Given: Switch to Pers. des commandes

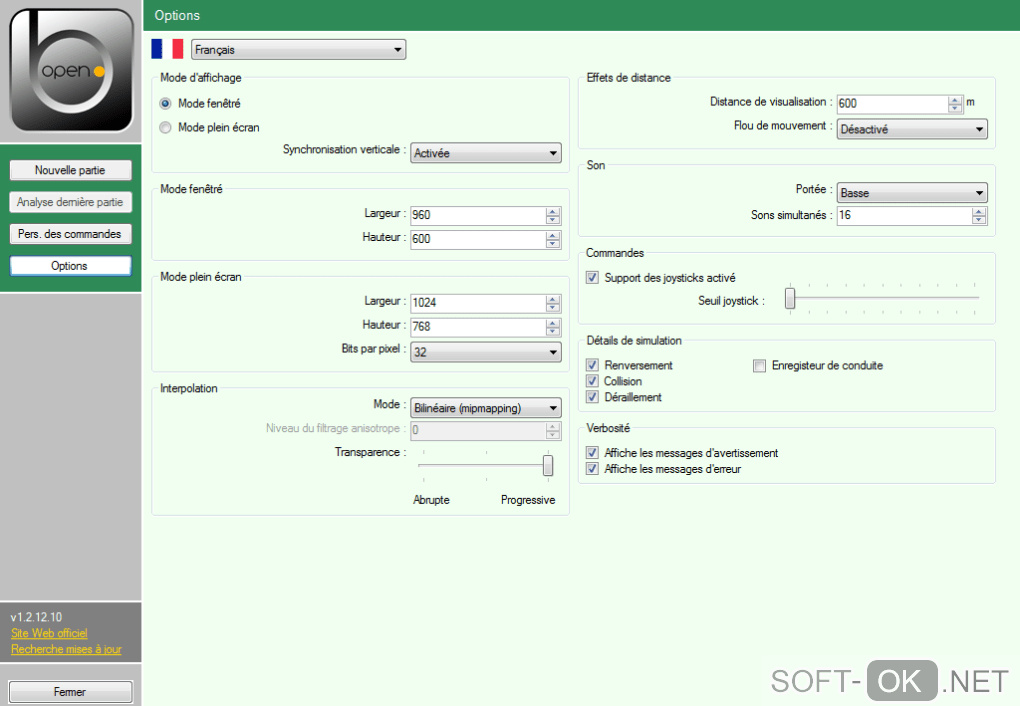Looking at the screenshot, I should pos(70,234).
